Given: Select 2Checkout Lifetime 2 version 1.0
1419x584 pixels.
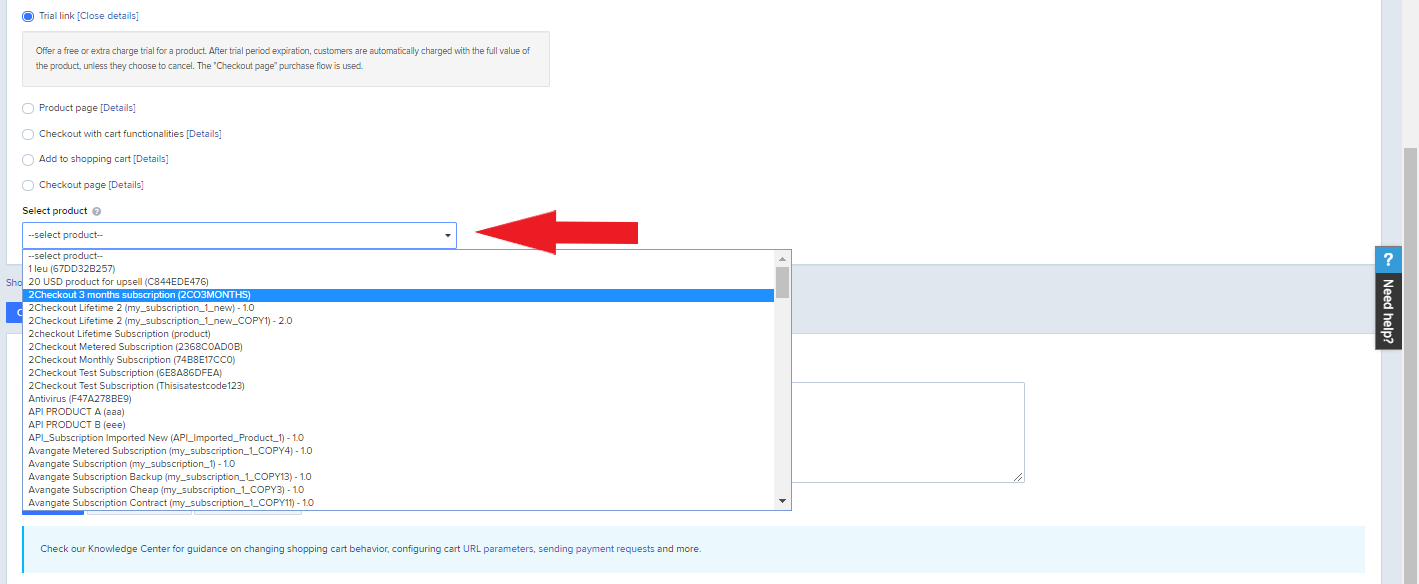Looking at the screenshot, I should 399,308.
